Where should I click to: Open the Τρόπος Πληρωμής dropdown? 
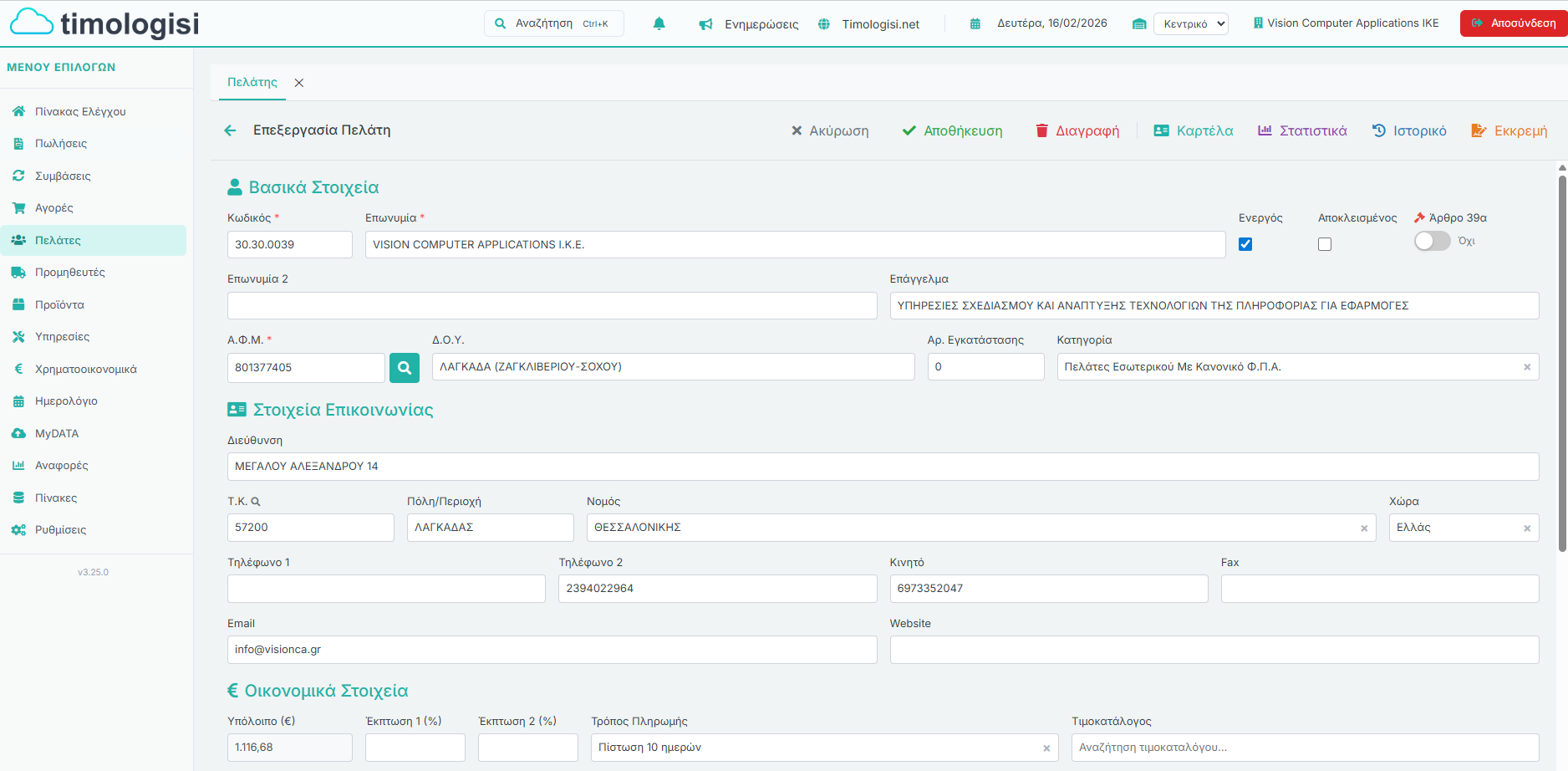click(815, 748)
